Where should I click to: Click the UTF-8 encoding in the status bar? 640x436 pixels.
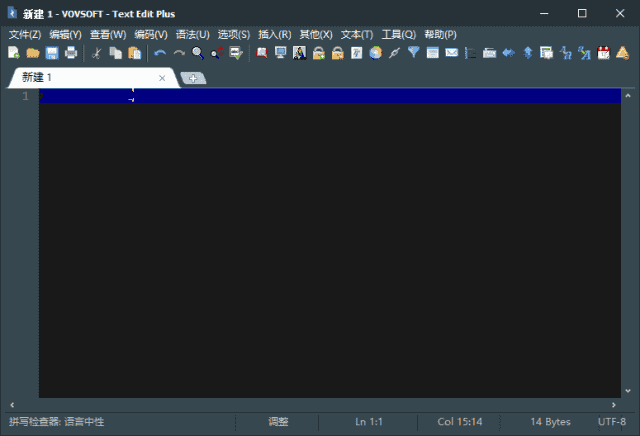click(611, 422)
